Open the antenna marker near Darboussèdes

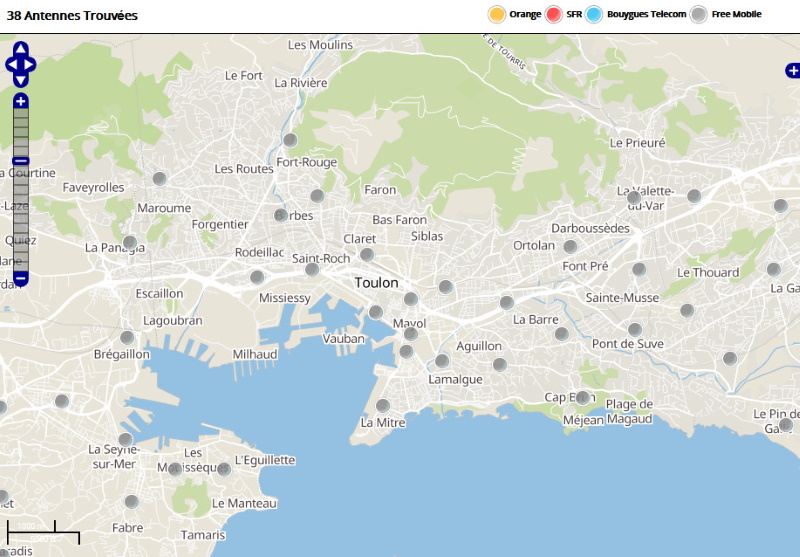[x=570, y=246]
